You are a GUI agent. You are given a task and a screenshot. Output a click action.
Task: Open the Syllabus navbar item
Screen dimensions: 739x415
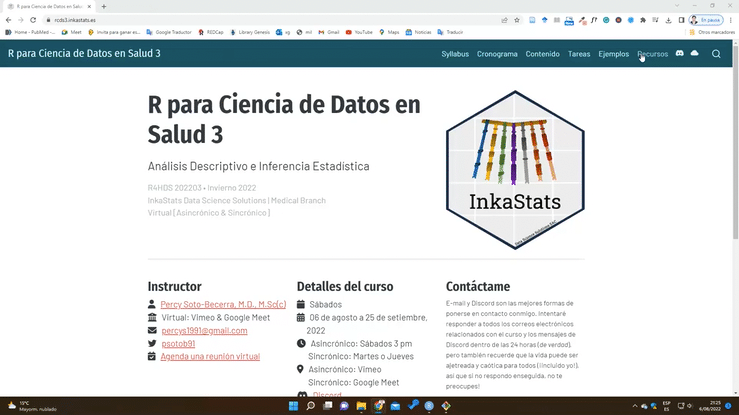pos(455,54)
